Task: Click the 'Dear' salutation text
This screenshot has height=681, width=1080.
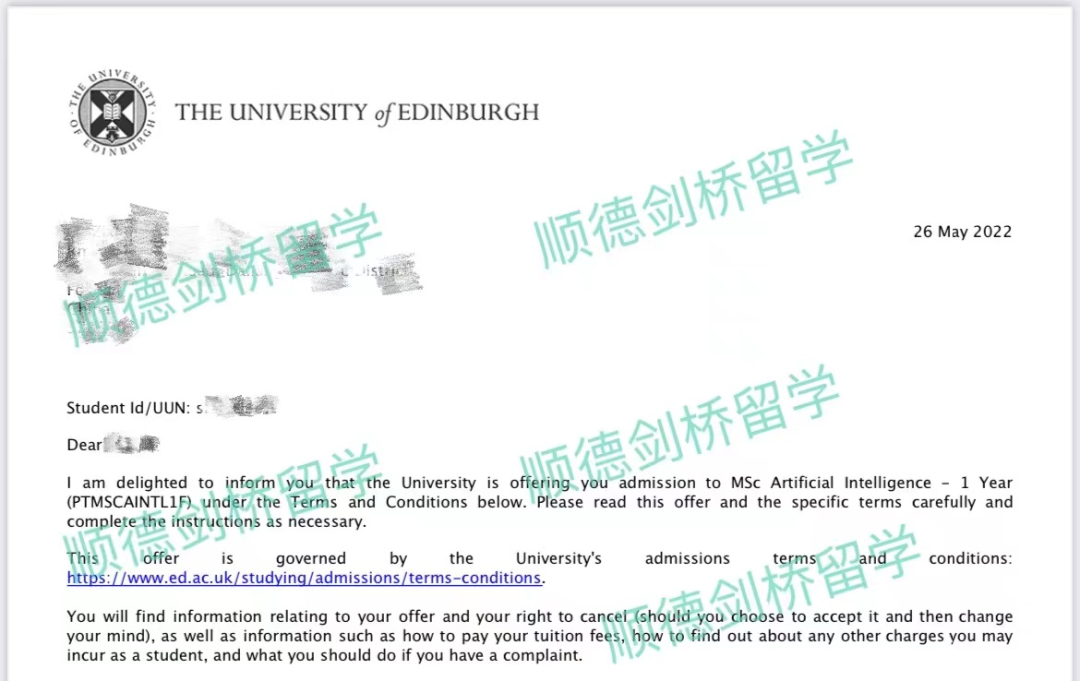Action: 84,445
